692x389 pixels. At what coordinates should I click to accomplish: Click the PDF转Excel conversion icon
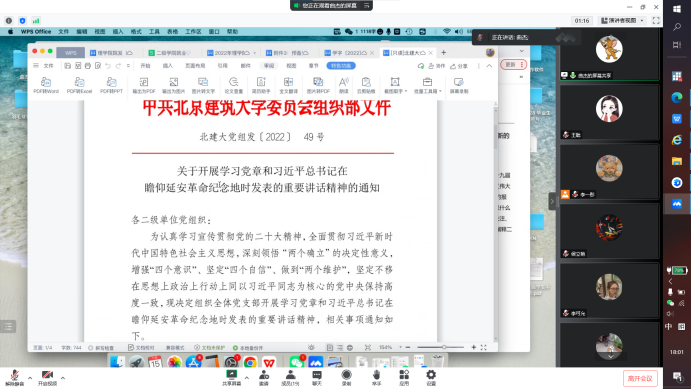point(79,85)
